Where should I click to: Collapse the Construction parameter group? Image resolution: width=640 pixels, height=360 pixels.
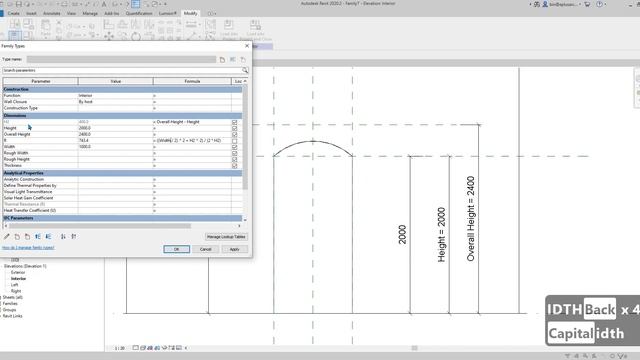[122, 89]
